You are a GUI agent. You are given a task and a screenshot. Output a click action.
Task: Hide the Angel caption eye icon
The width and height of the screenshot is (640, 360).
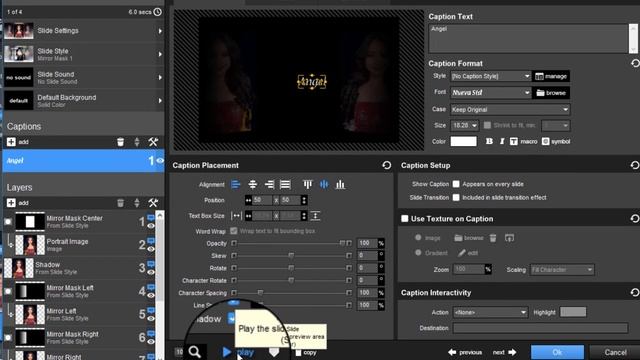coord(160,160)
